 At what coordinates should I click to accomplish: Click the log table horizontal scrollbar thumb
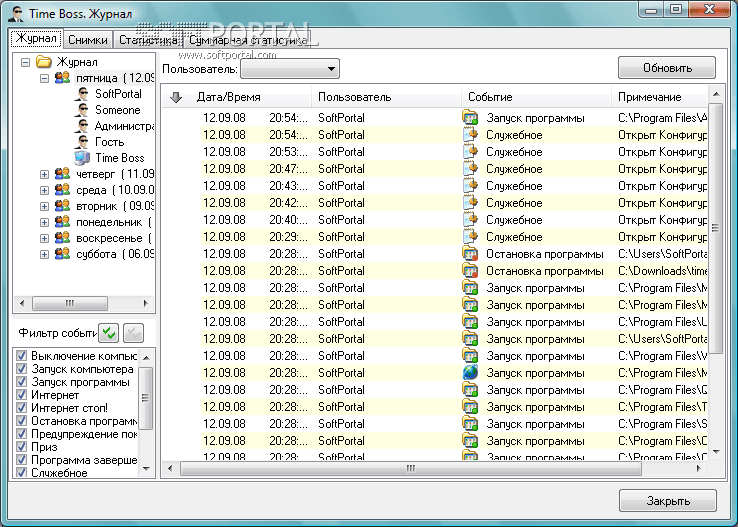410,469
